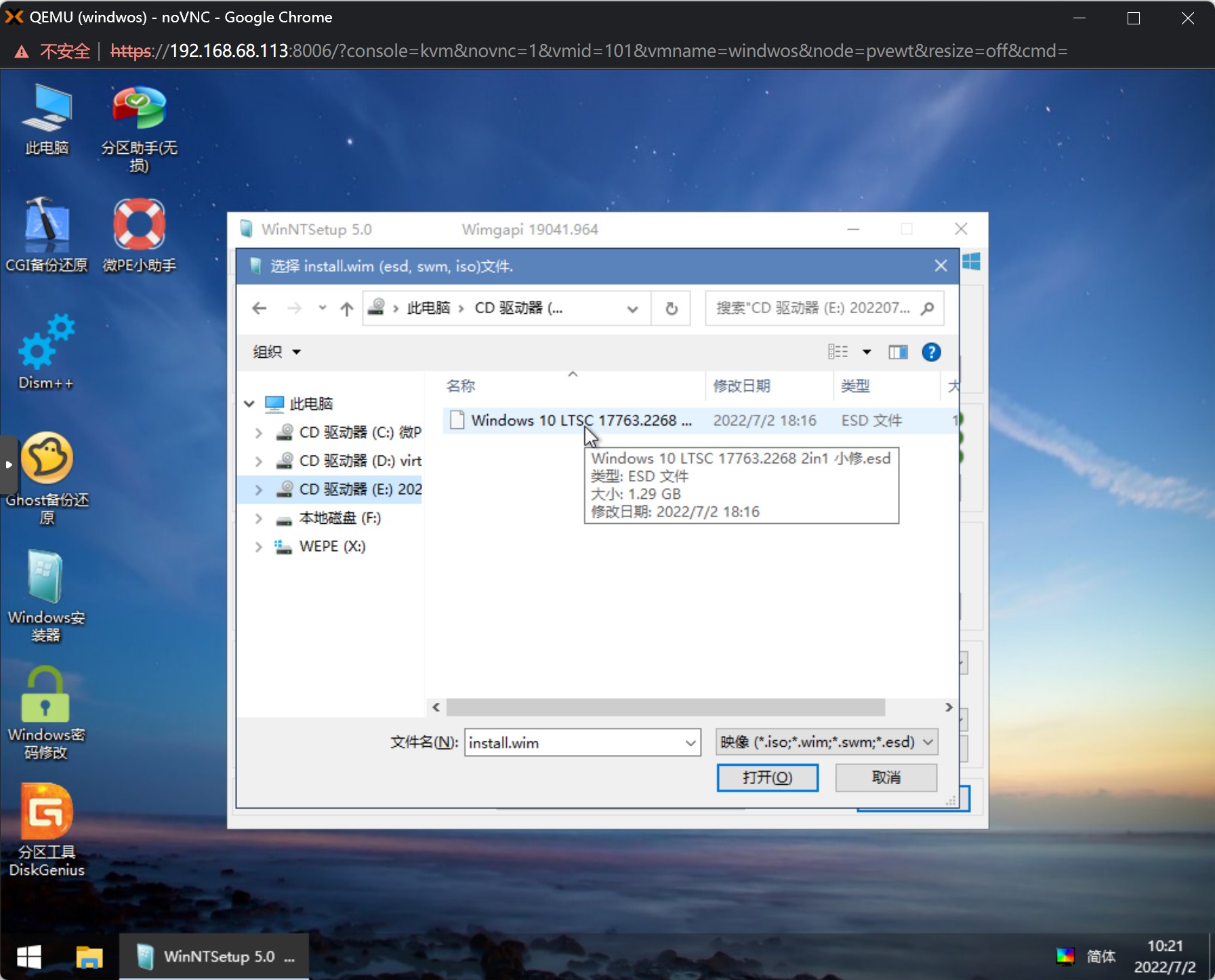Go up one folder level
Screen dimensions: 1215x980
pyautogui.click(x=347, y=308)
